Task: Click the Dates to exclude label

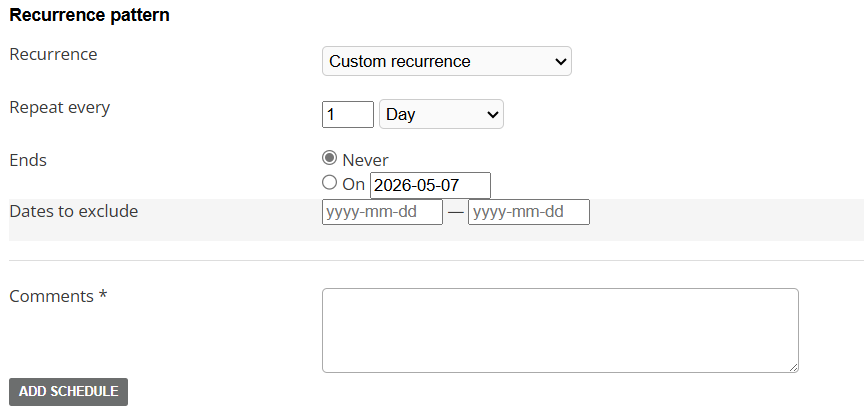Action: pos(73,211)
